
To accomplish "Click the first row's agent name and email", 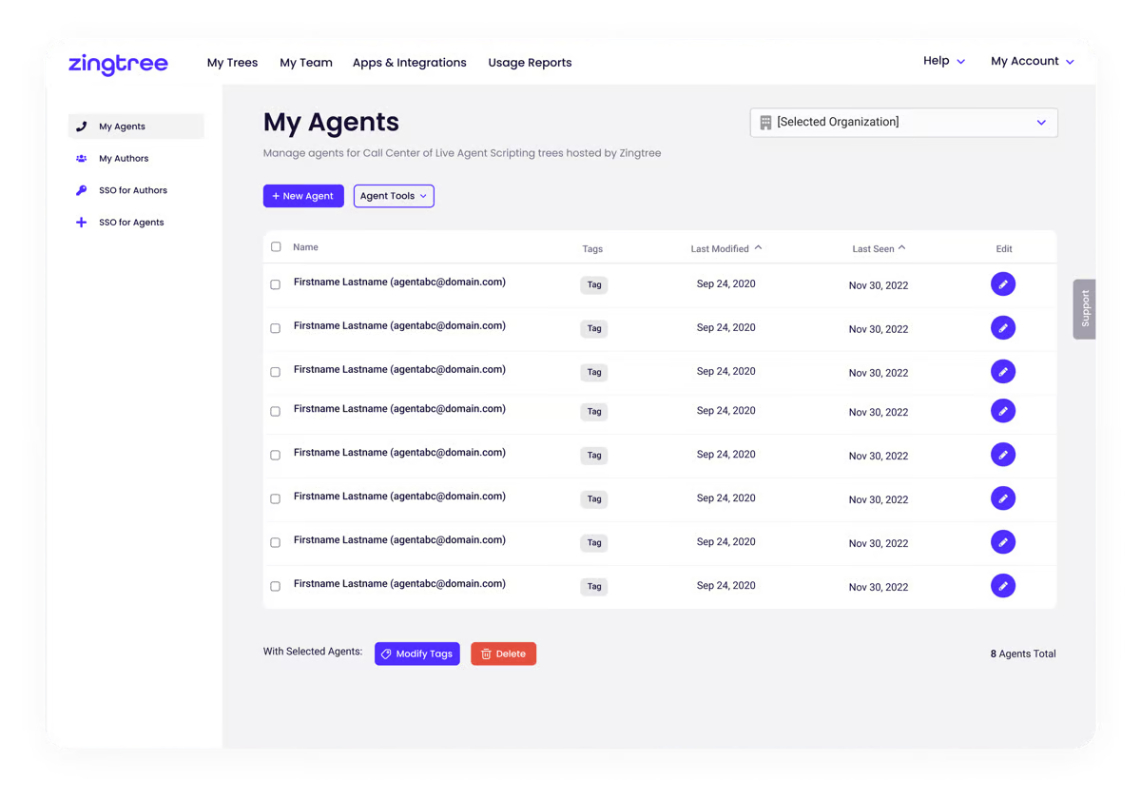I will point(399,282).
